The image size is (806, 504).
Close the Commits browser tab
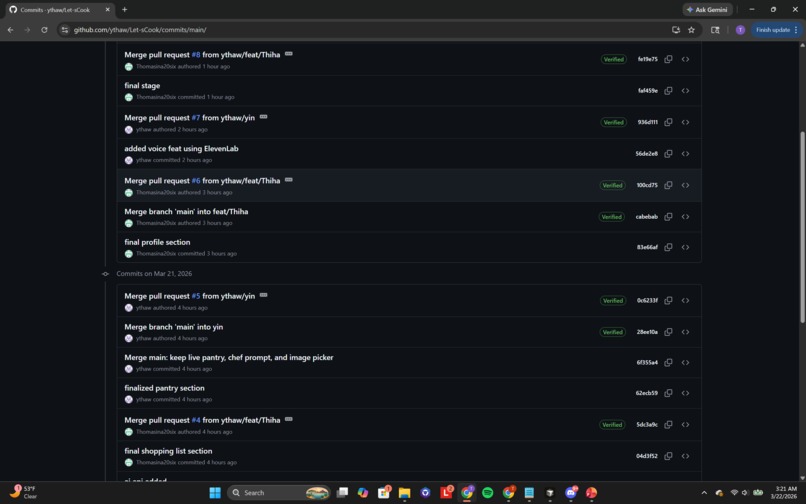coord(107,9)
